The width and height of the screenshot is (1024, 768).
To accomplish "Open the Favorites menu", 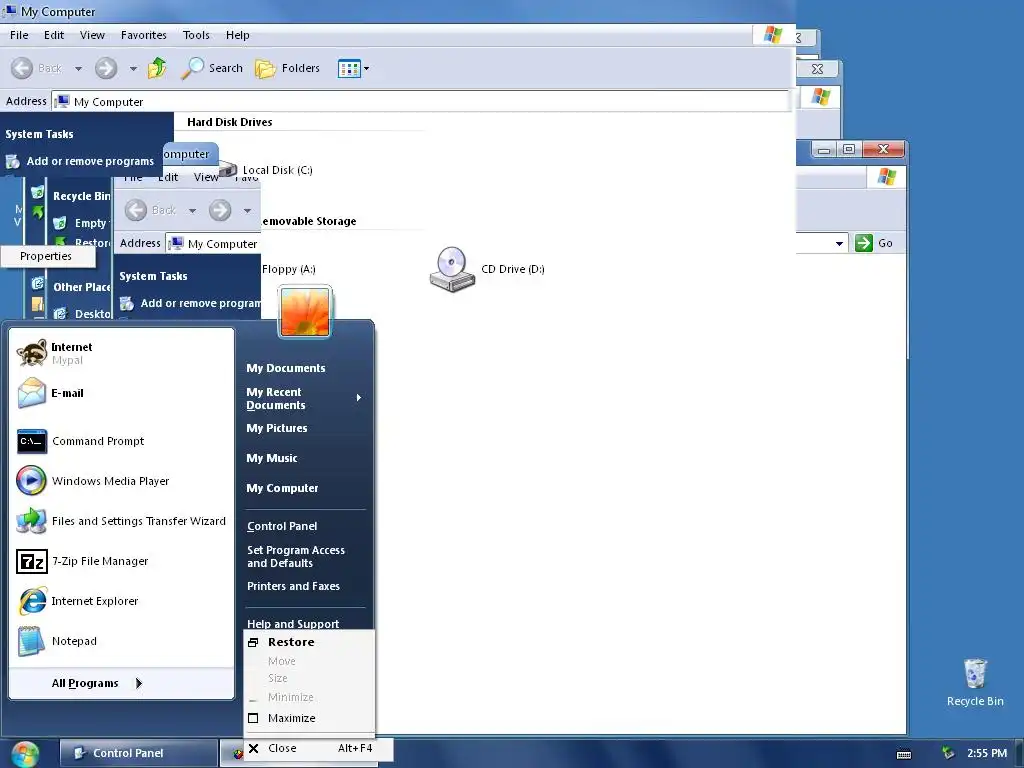I will 144,35.
